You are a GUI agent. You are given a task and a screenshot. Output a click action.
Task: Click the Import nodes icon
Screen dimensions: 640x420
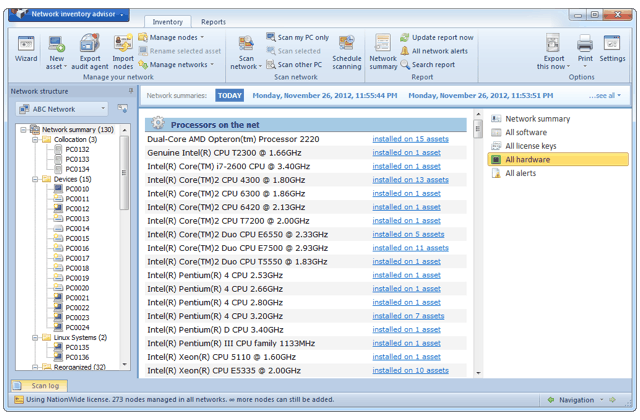[x=123, y=47]
